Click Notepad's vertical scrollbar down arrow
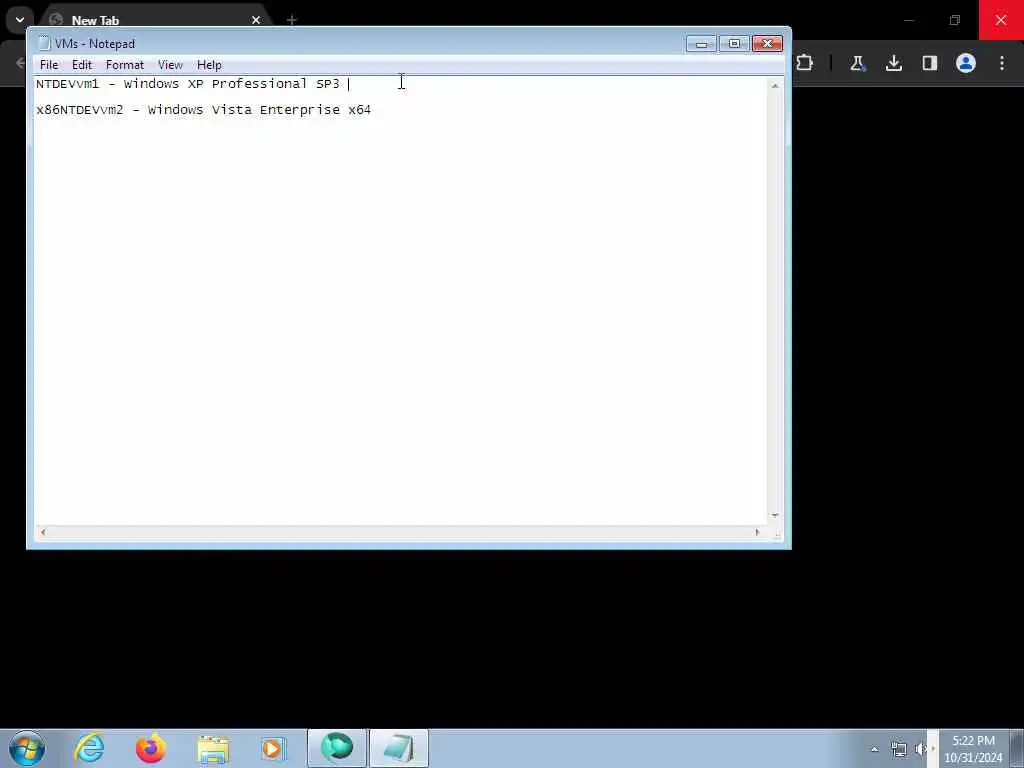 point(775,515)
